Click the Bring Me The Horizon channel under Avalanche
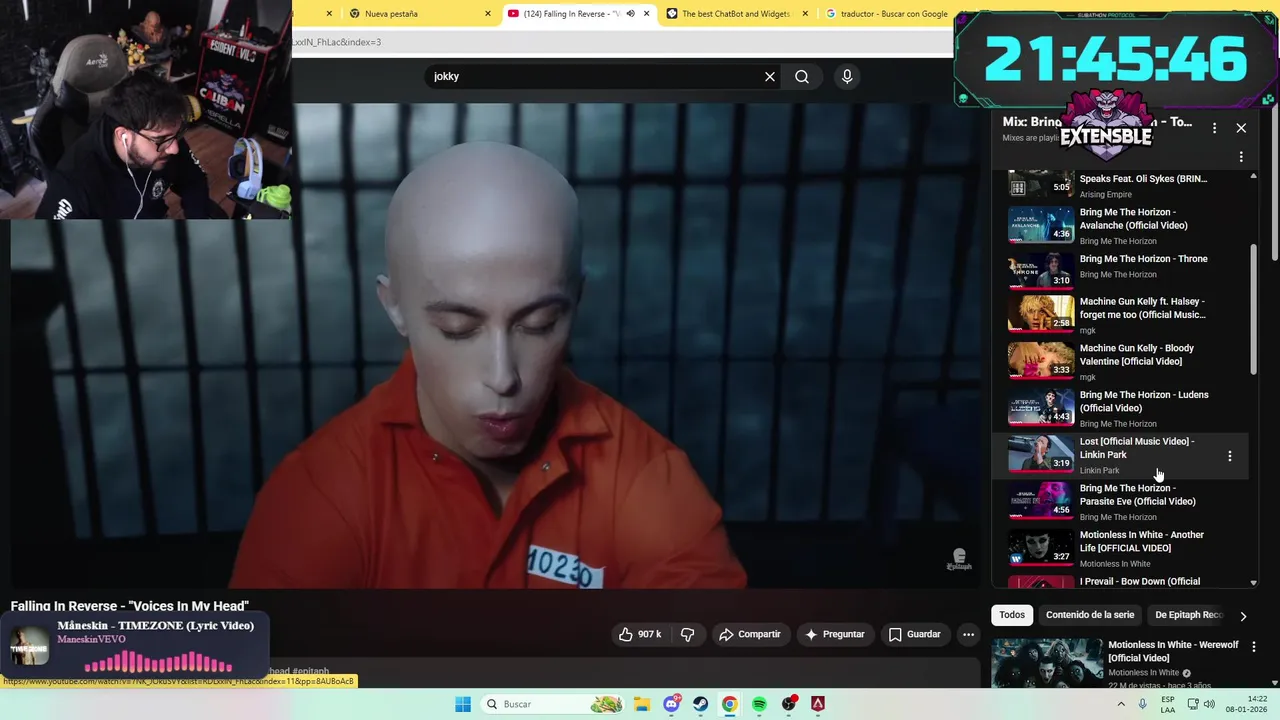Screen dimensions: 1280x720 point(1118,241)
